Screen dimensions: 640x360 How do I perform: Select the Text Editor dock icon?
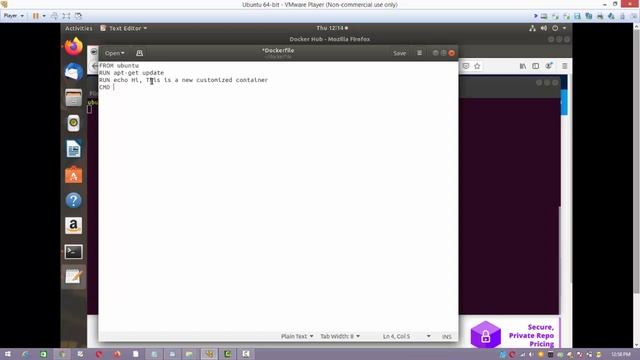73,277
